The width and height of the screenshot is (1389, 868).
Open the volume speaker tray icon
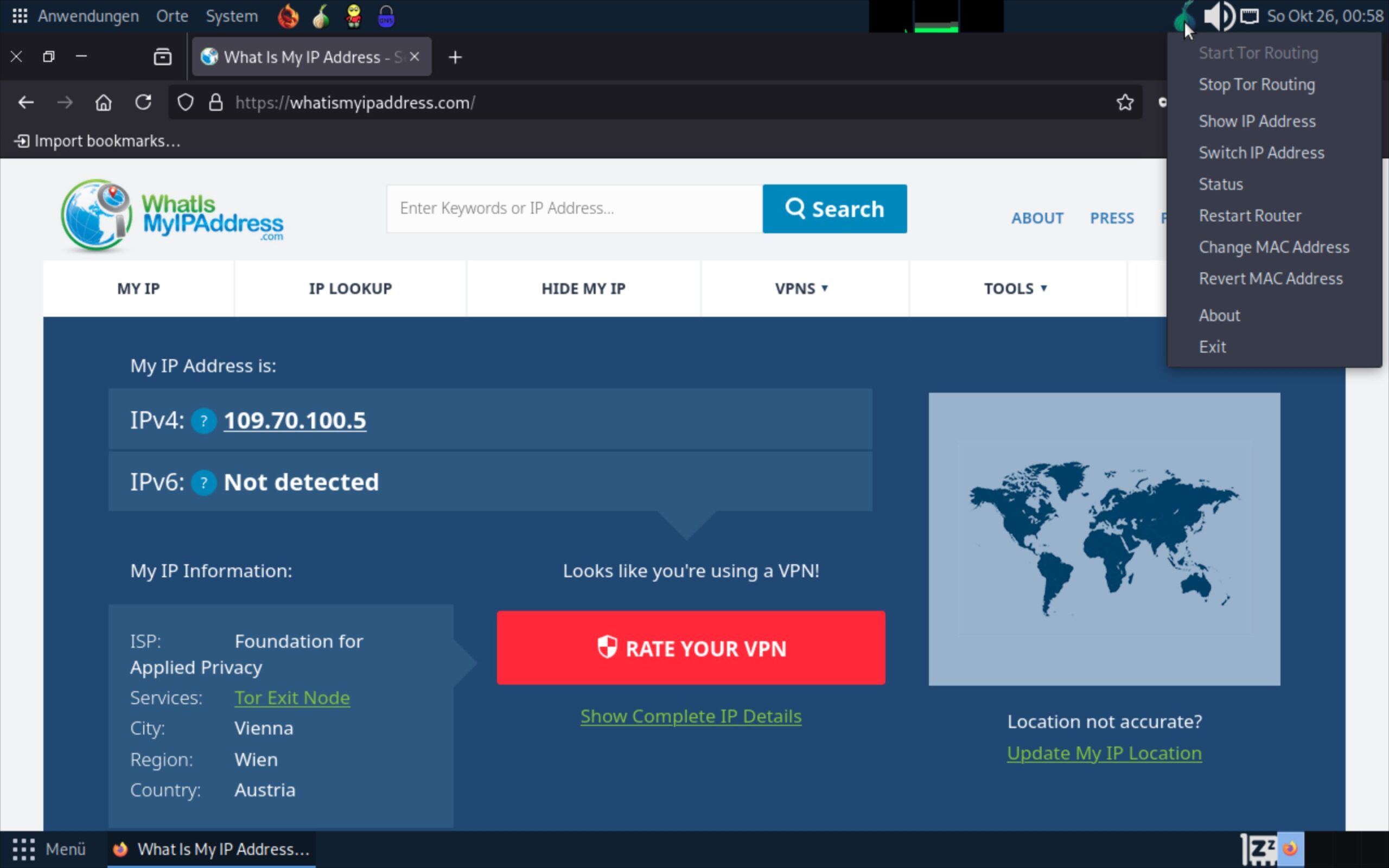coord(1218,16)
